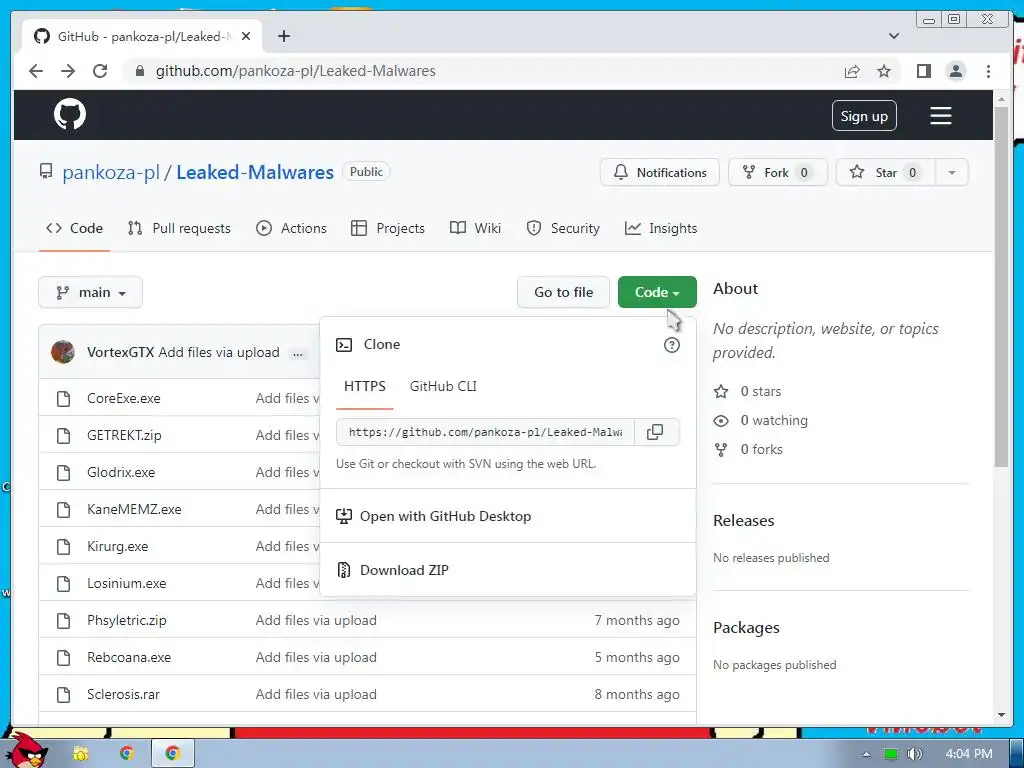Open the Packages heading link
The height and width of the screenshot is (768, 1024).
click(x=746, y=628)
